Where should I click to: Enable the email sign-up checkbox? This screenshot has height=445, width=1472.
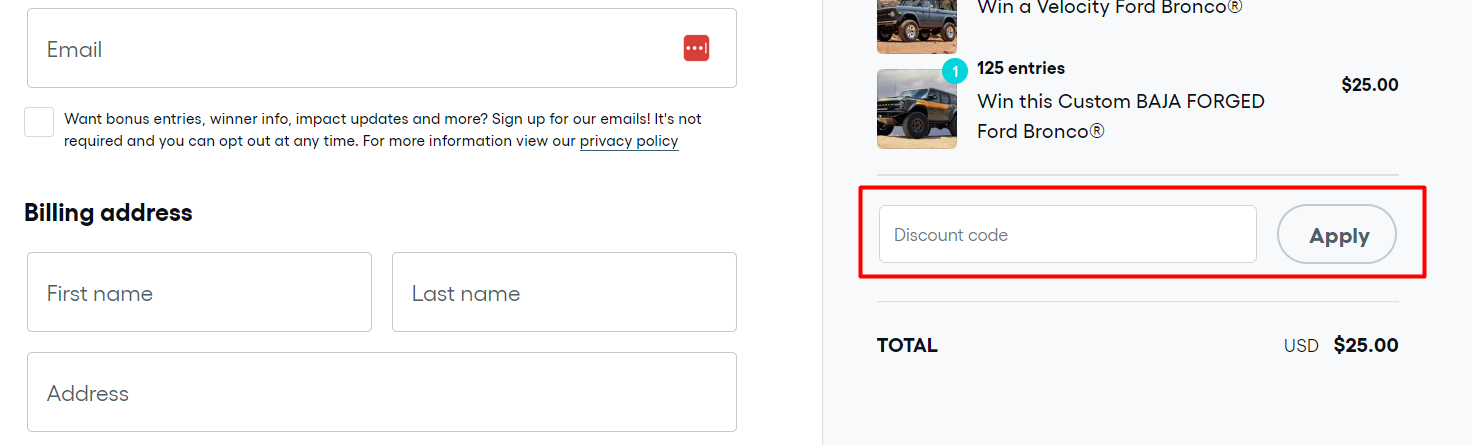(39, 122)
